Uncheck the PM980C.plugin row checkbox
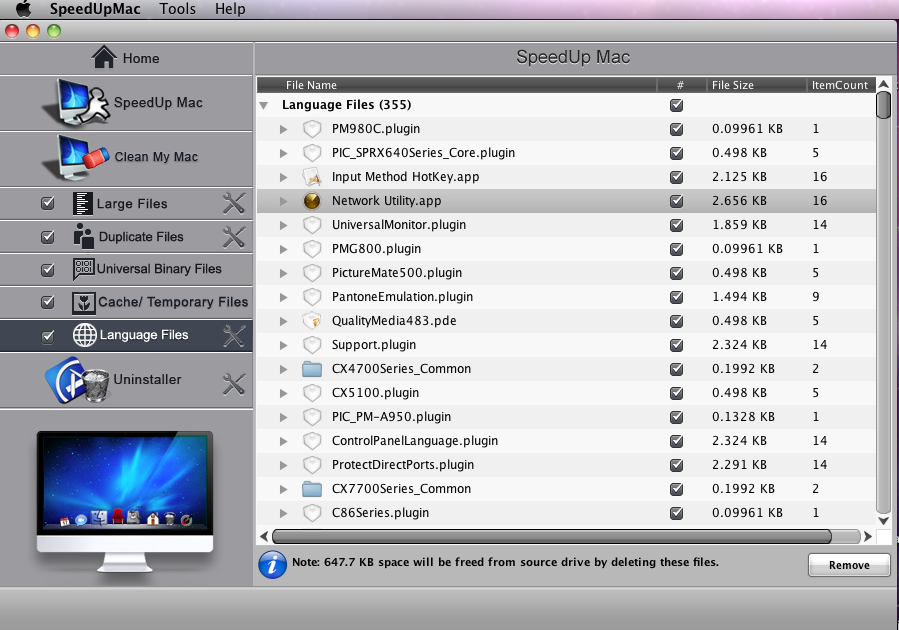This screenshot has height=630, width=899. pos(677,129)
